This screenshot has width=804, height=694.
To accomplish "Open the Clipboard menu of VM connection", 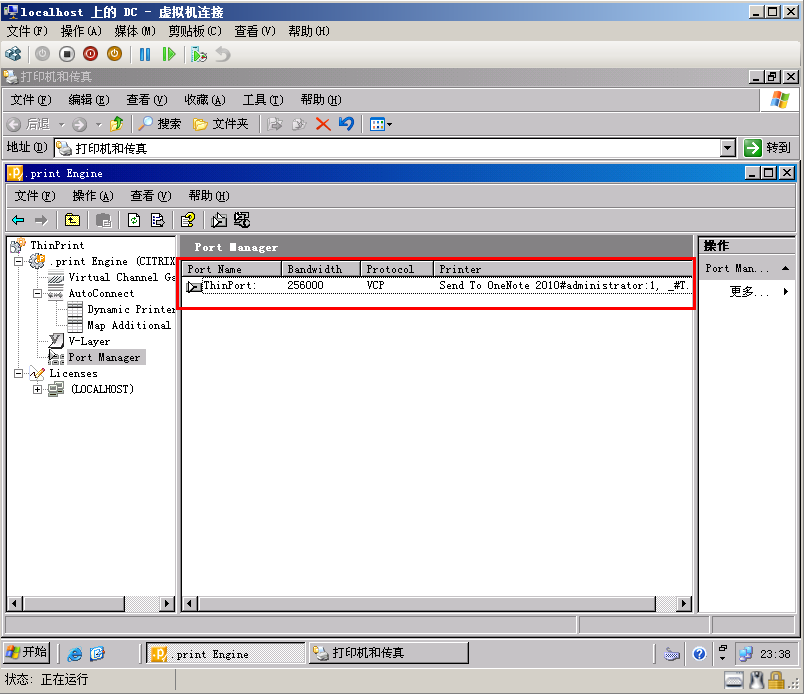I will [x=195, y=31].
